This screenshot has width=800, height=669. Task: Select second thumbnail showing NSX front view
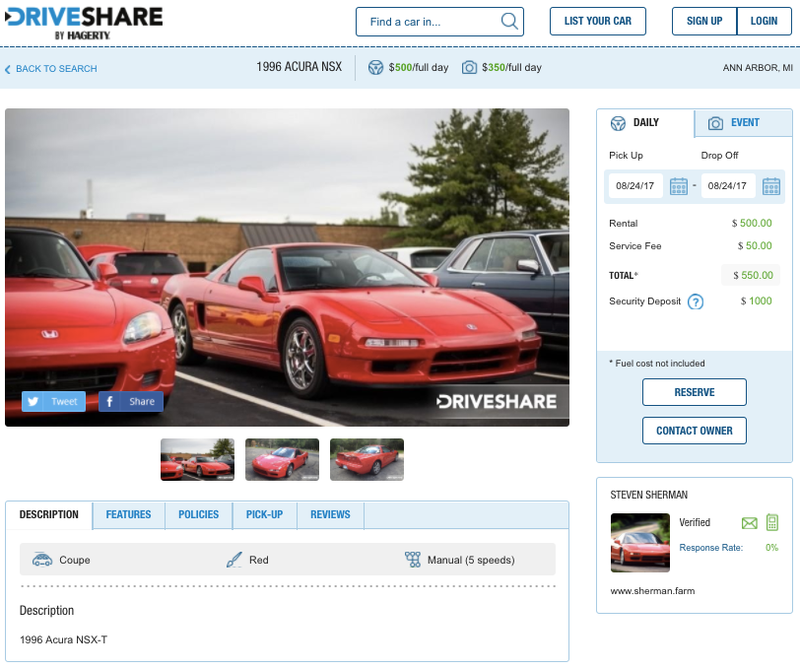(x=282, y=459)
